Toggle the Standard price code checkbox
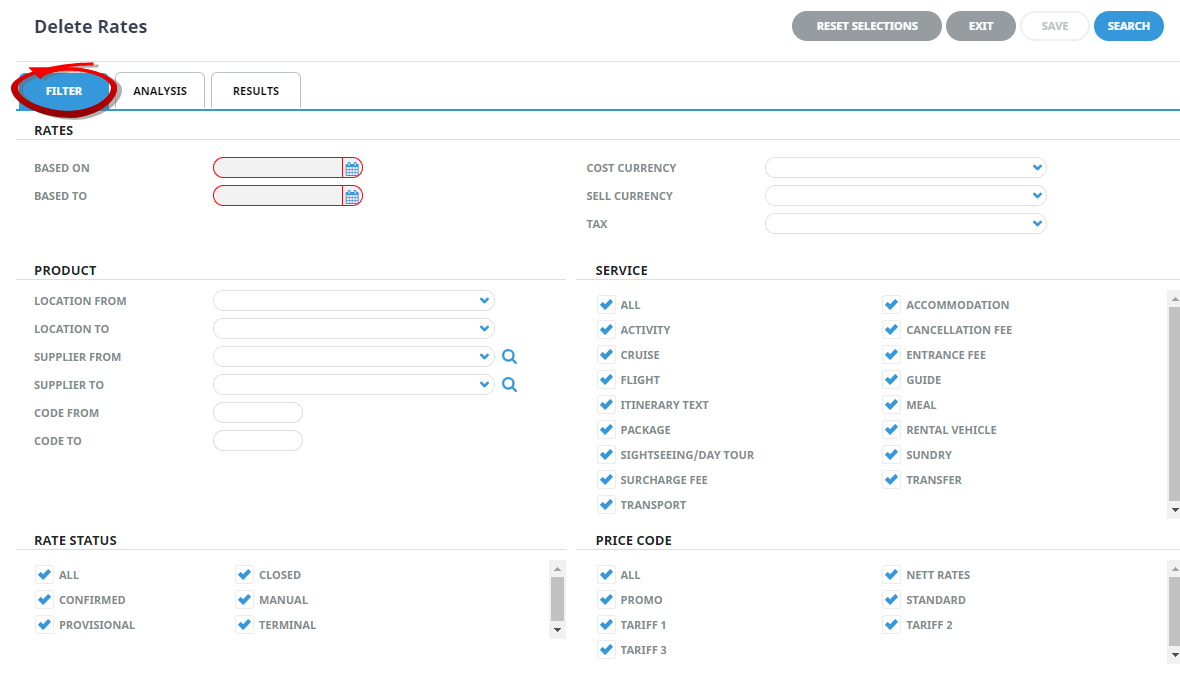 tap(892, 600)
